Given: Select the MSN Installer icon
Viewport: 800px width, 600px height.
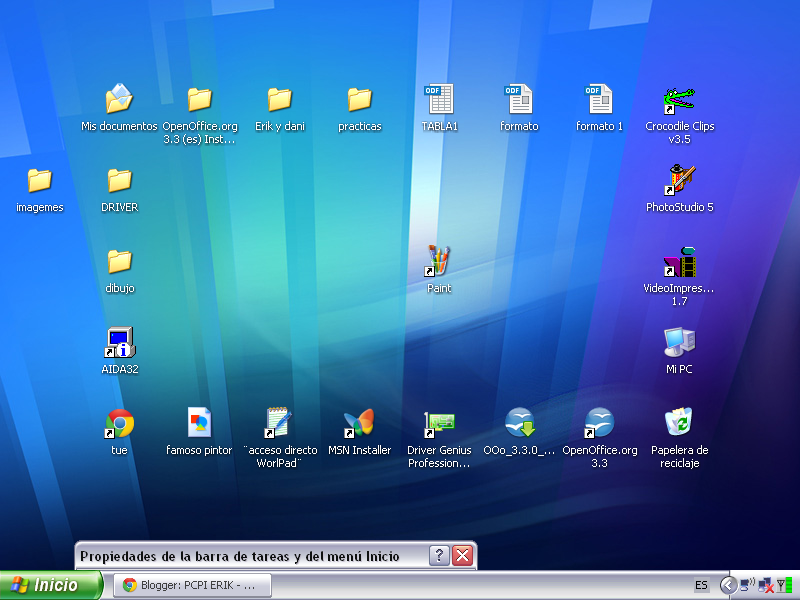Looking at the screenshot, I should coord(359,423).
